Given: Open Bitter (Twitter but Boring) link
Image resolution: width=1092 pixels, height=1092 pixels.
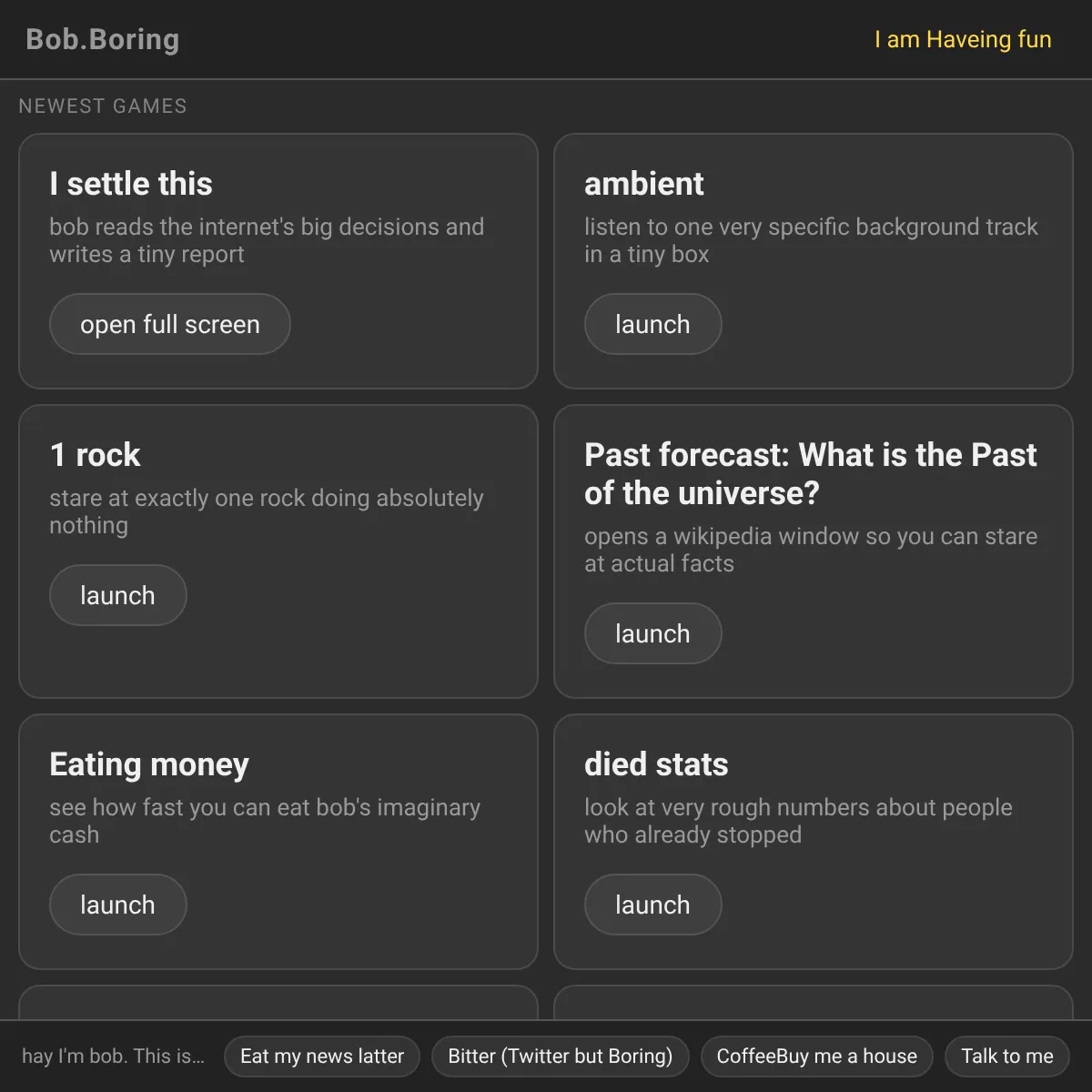Looking at the screenshot, I should coord(561,1057).
